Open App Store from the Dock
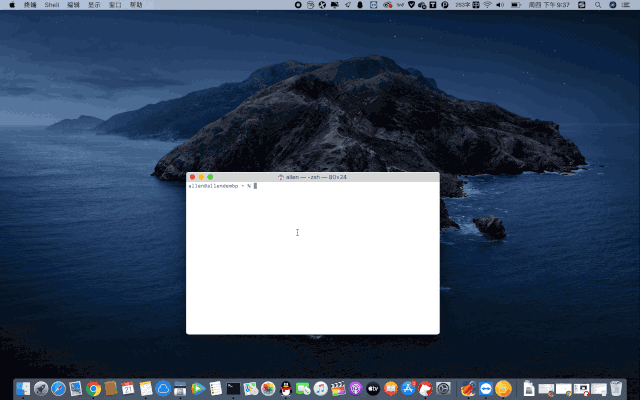The width and height of the screenshot is (640, 400). point(408,388)
